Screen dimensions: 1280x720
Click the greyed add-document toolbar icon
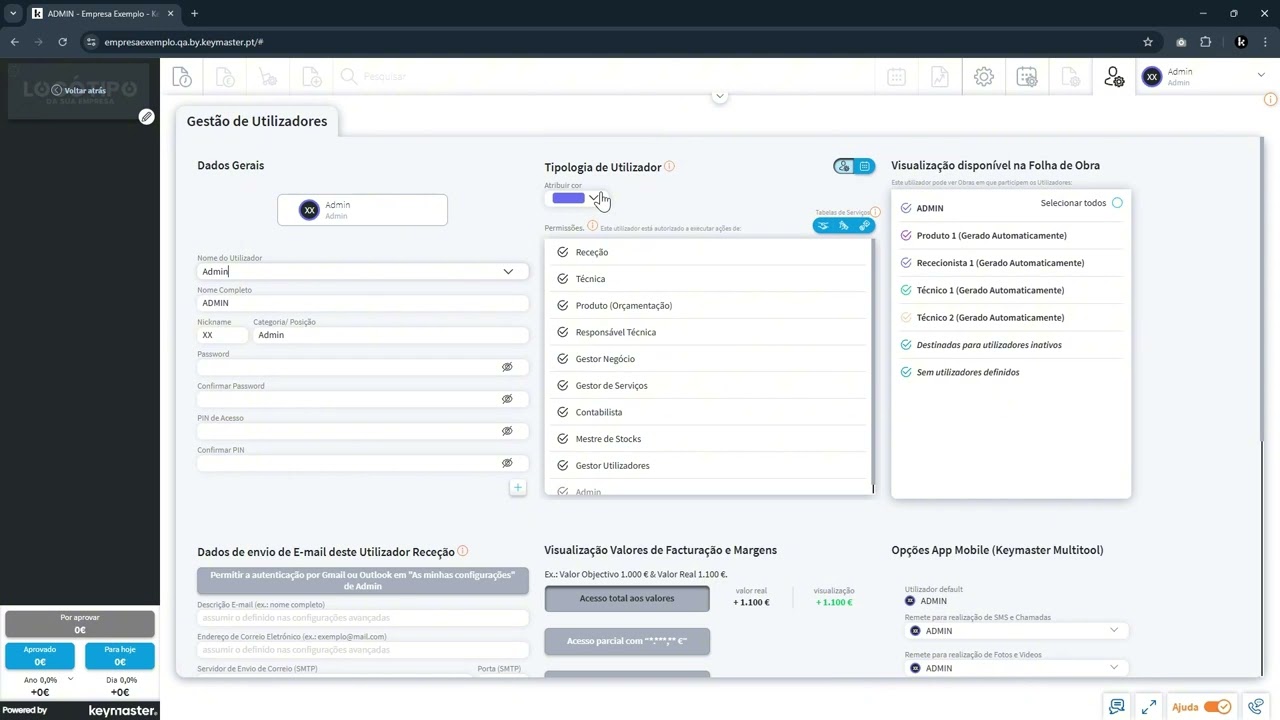[311, 77]
